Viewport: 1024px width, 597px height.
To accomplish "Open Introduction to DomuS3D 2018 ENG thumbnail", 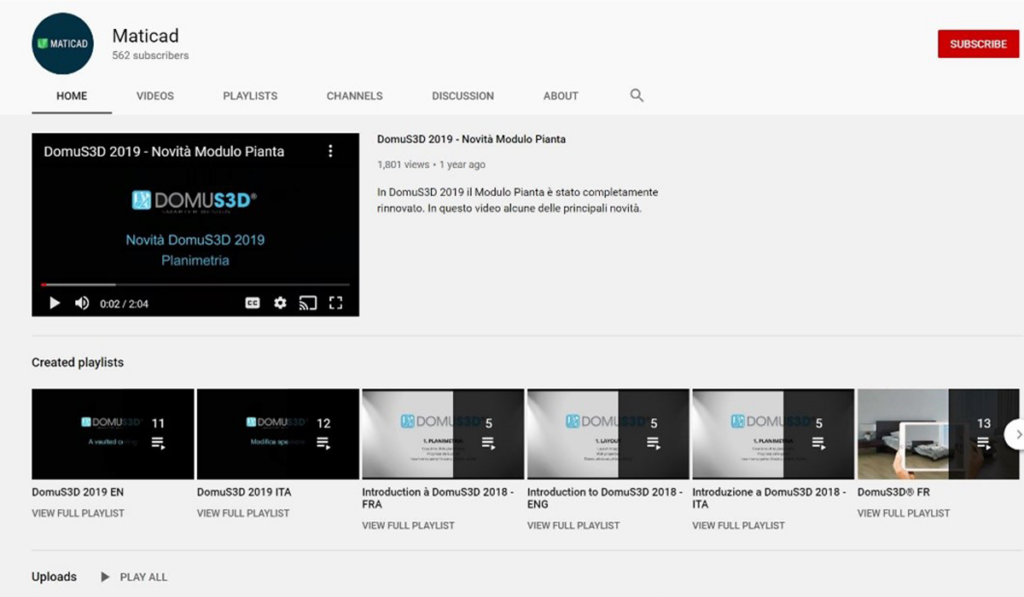I will coord(609,434).
